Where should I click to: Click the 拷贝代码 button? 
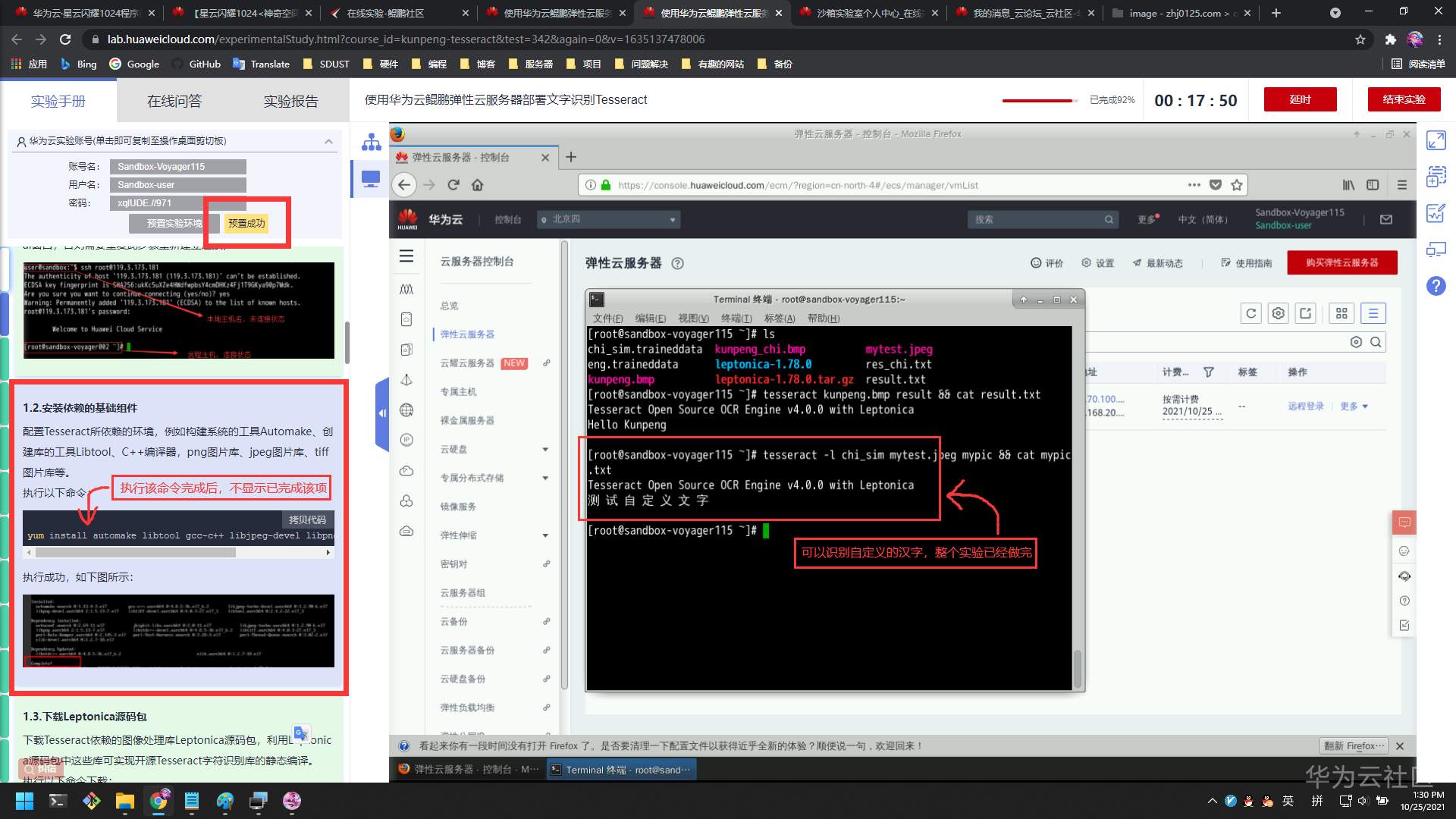pos(307,519)
